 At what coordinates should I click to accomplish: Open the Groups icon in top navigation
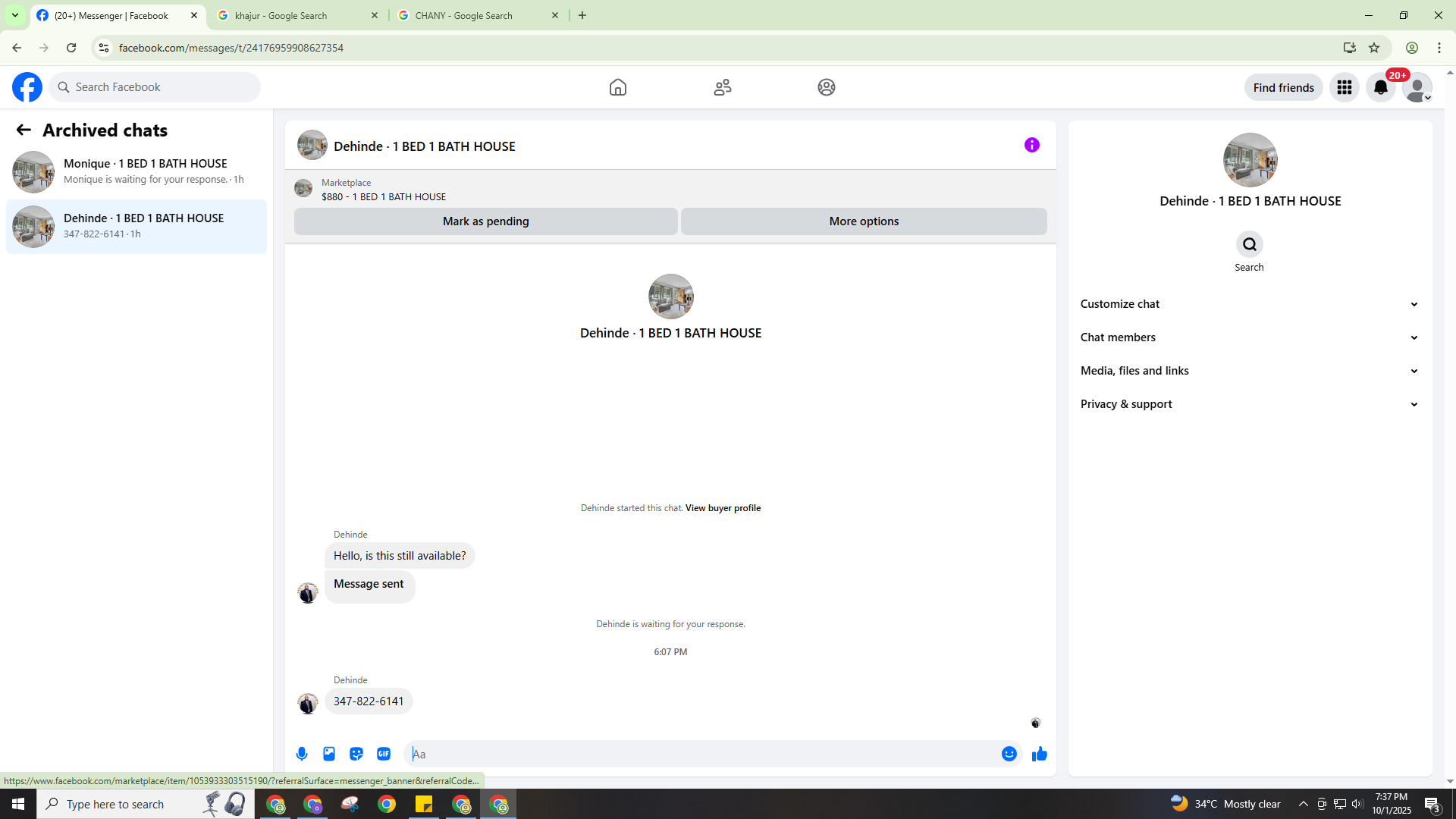[827, 87]
